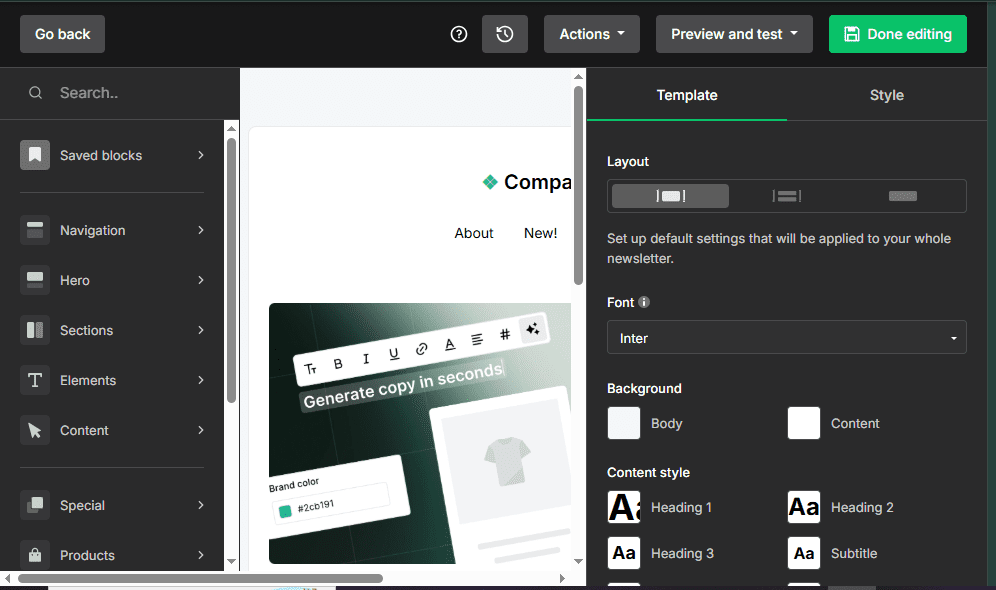
Task: Click the Heading 1 Aa style icon
Action: tap(624, 507)
